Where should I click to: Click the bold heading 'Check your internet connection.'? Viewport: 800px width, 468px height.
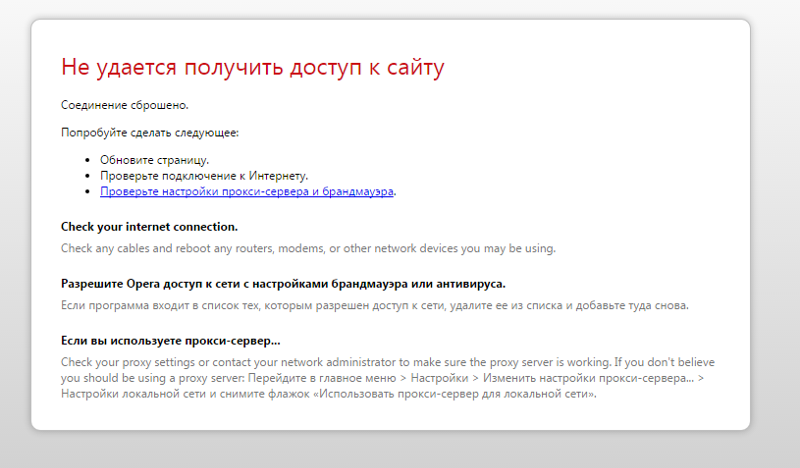pos(149,227)
